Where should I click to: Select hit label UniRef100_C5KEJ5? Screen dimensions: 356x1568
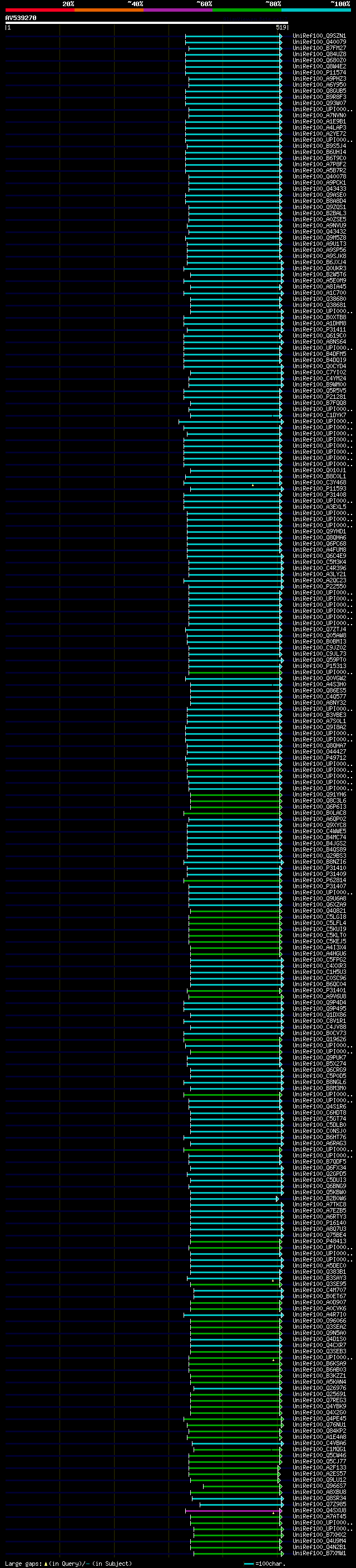(x=319, y=941)
